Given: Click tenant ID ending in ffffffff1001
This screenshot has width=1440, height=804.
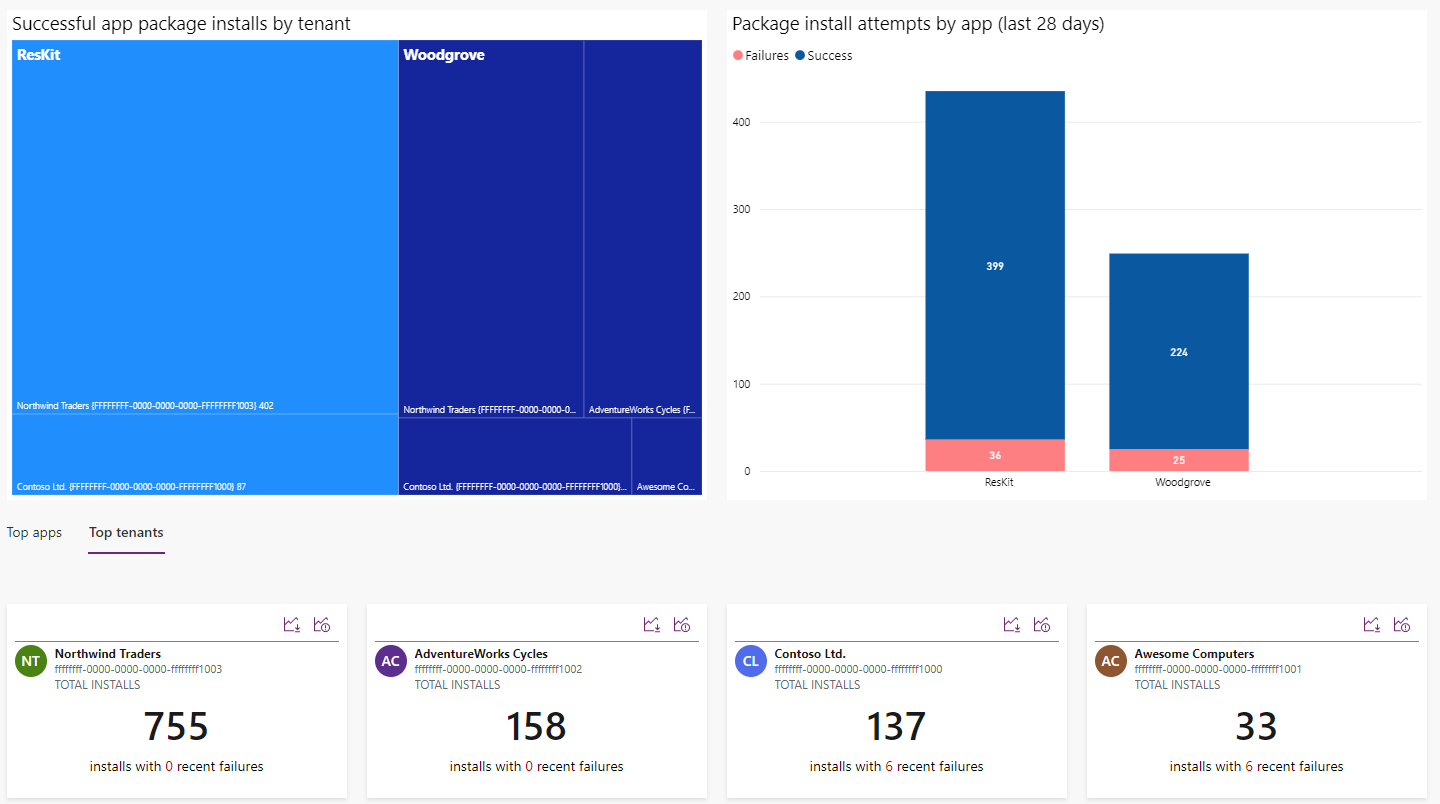Looking at the screenshot, I should [1218, 669].
